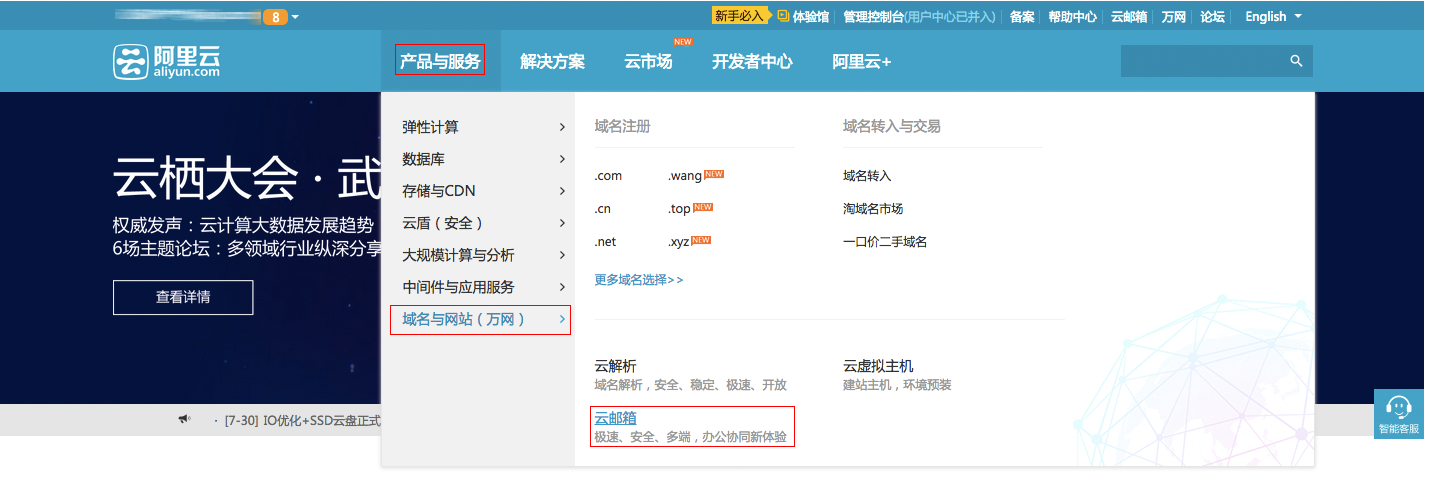The width and height of the screenshot is (1440, 479).
Task: Click the orange notification badge 8
Action: click(x=274, y=17)
